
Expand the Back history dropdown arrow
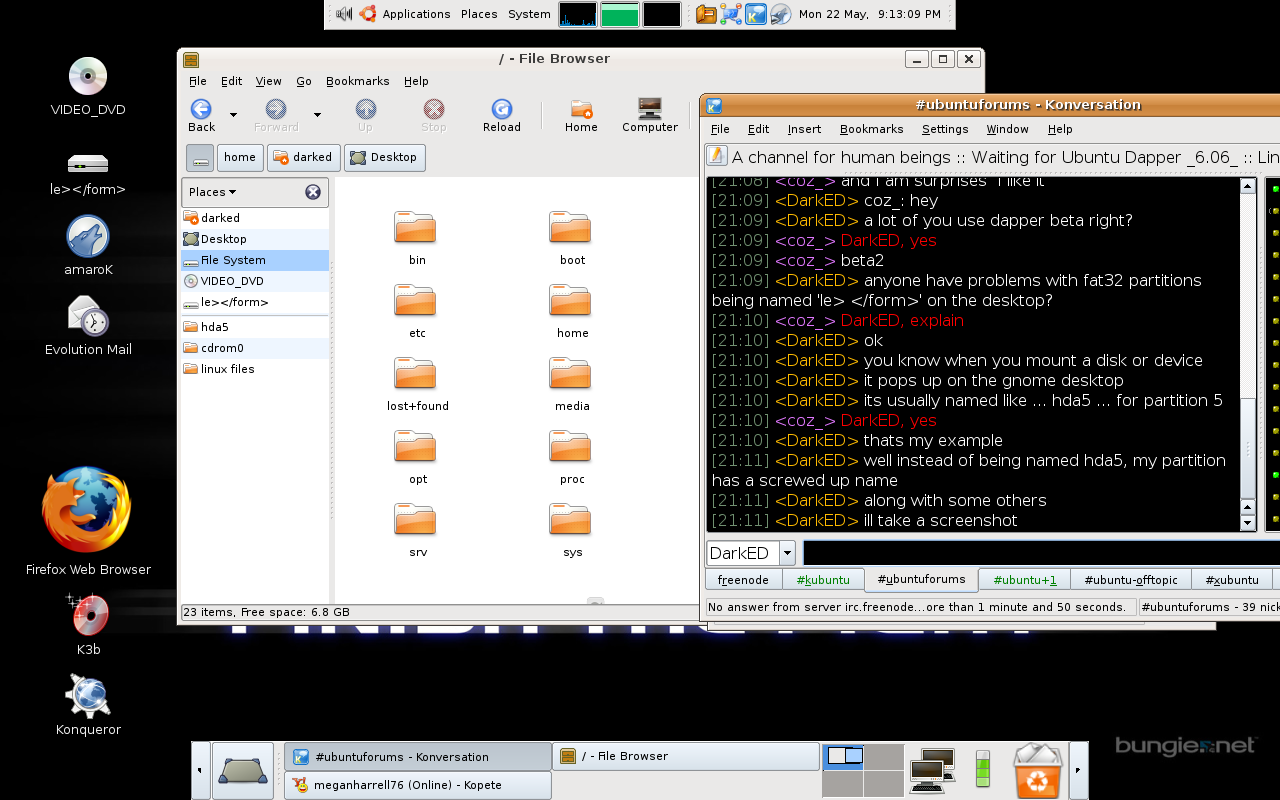click(233, 115)
